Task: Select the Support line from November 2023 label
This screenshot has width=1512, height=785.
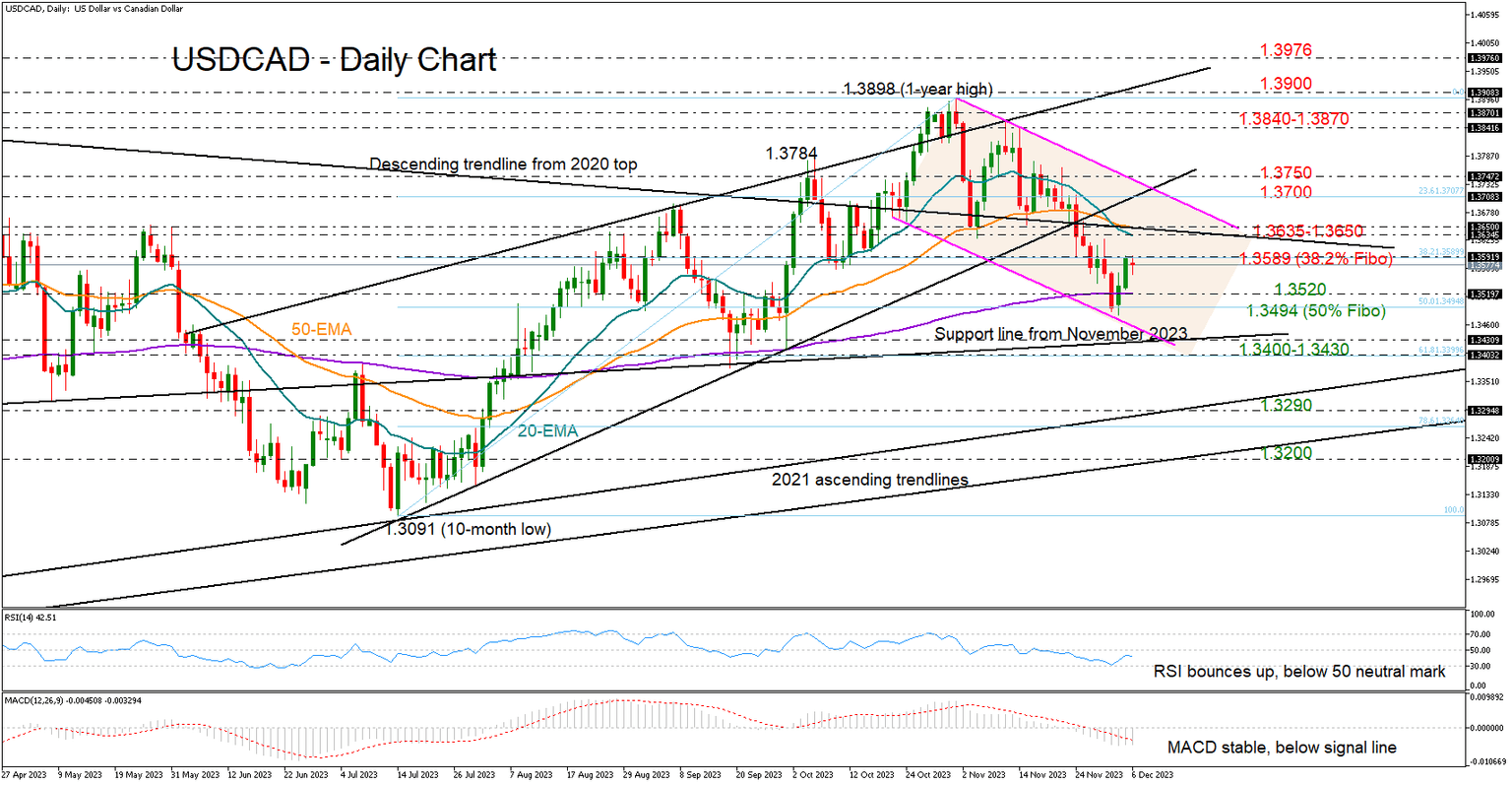Action: (x=1061, y=334)
